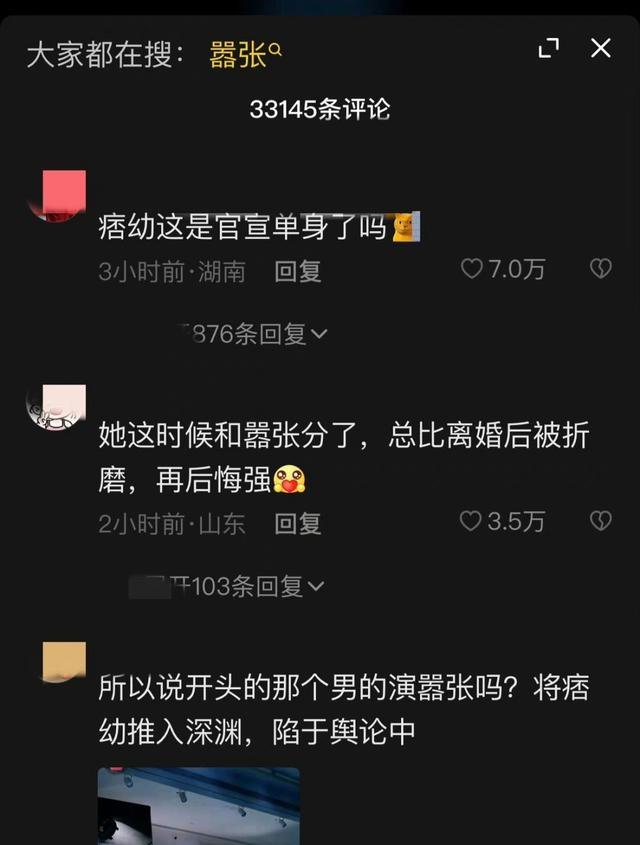Expand the 103条回复 thread
The width and height of the screenshot is (640, 845).
[227, 586]
